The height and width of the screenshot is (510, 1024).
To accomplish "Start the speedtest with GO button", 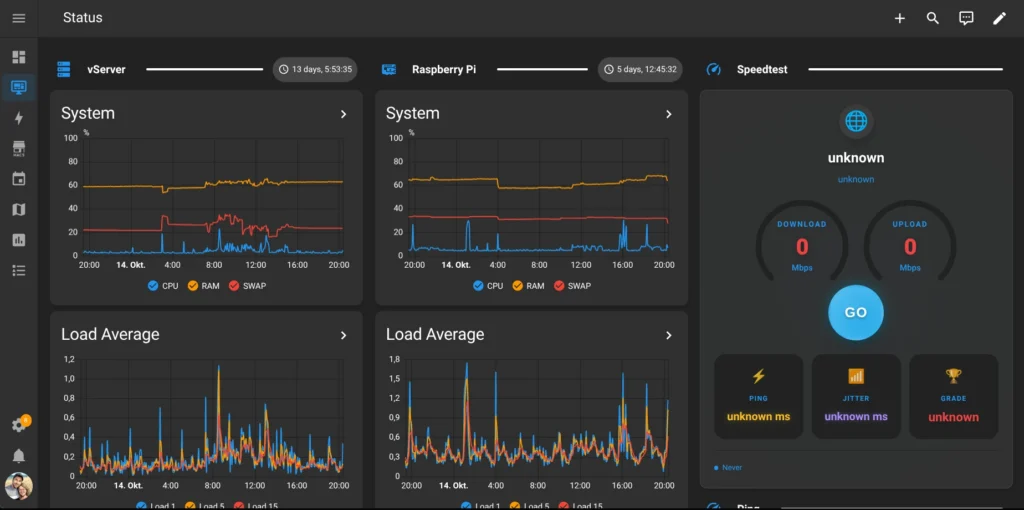I will point(856,312).
